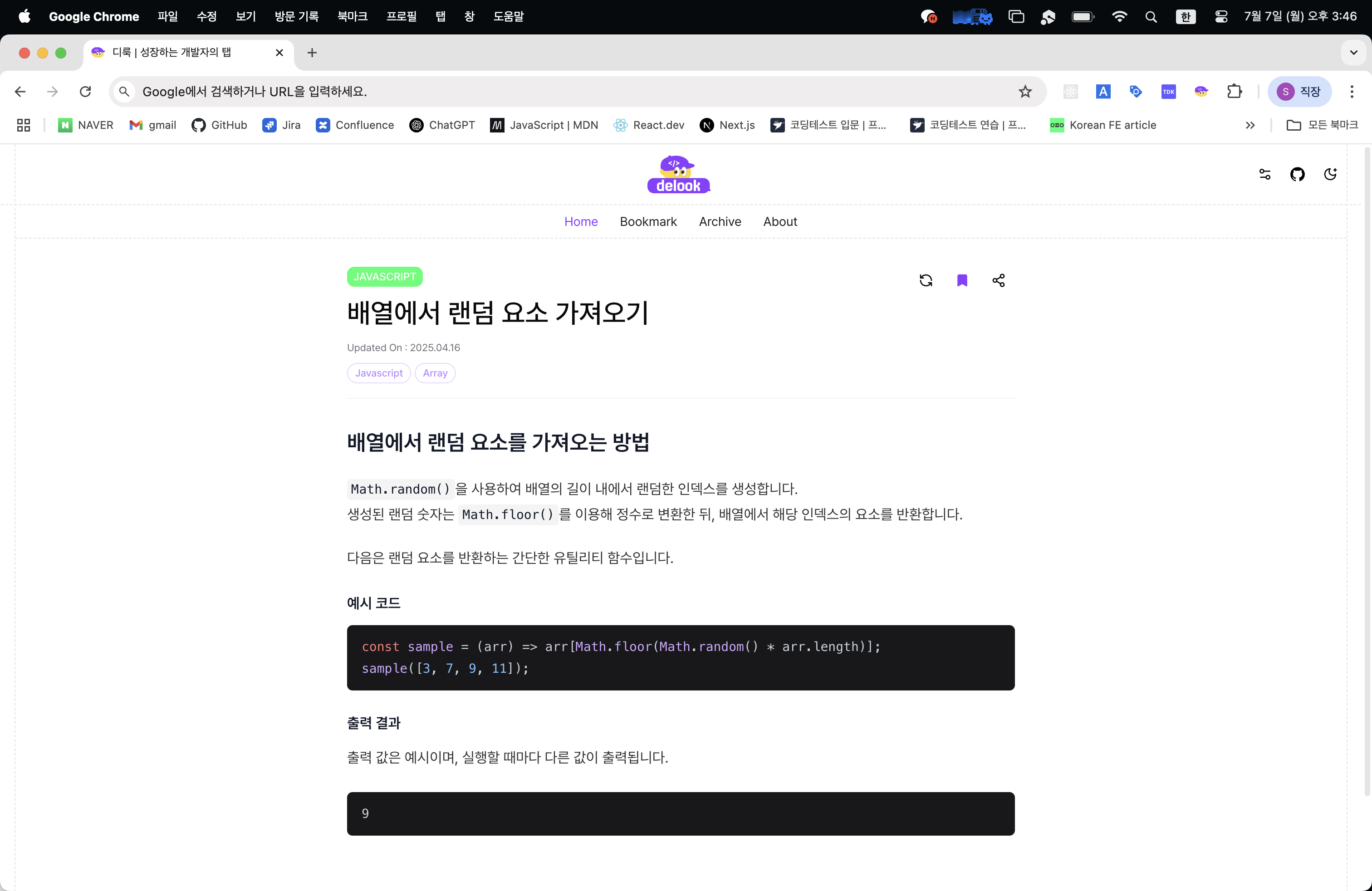Open the Chrome extensions puzzle icon

(1234, 91)
